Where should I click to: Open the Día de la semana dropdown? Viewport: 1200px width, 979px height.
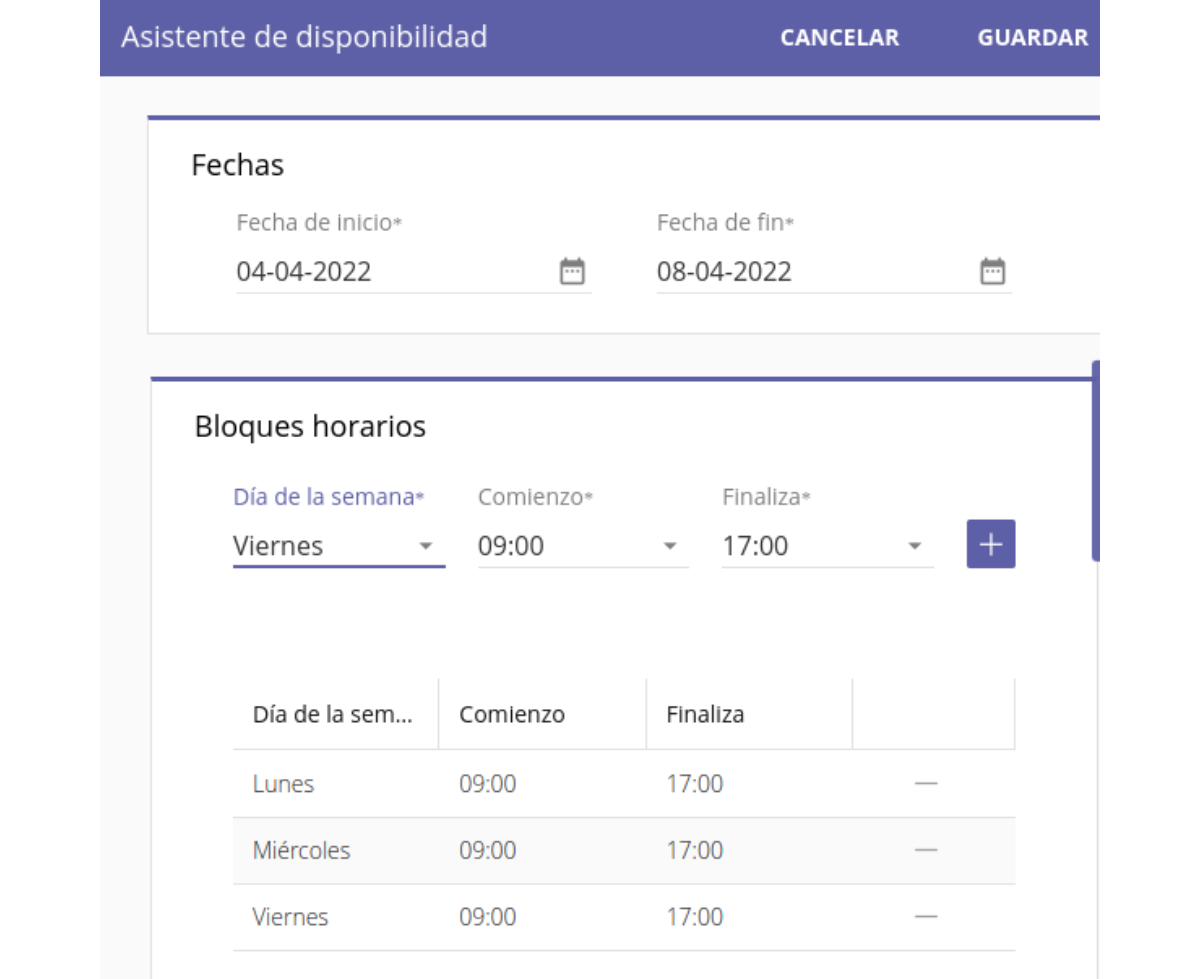(x=338, y=545)
